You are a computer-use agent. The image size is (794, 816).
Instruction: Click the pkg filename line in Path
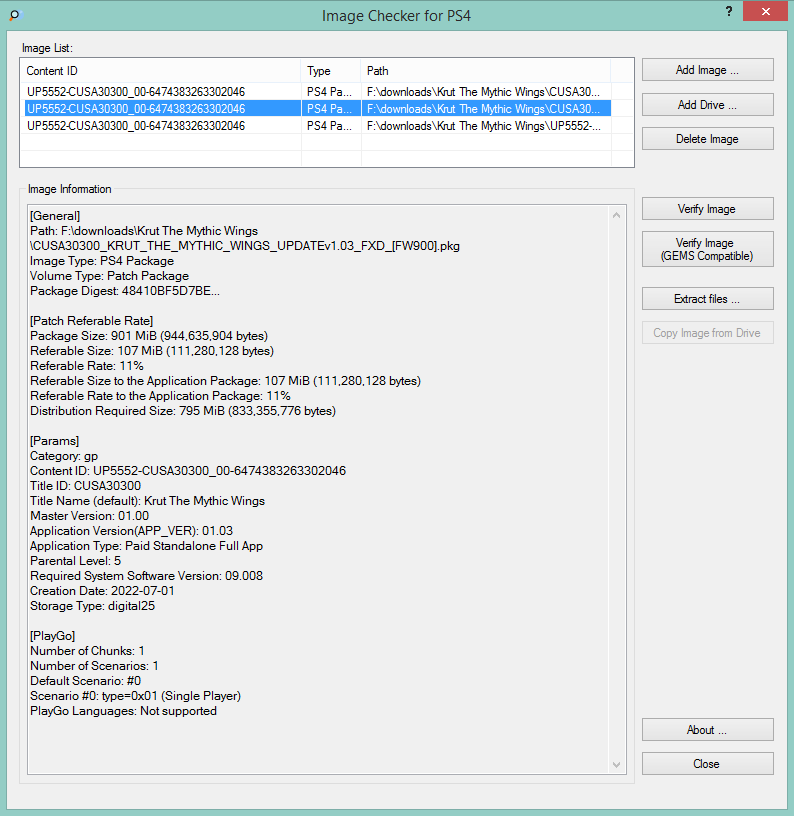(x=245, y=246)
